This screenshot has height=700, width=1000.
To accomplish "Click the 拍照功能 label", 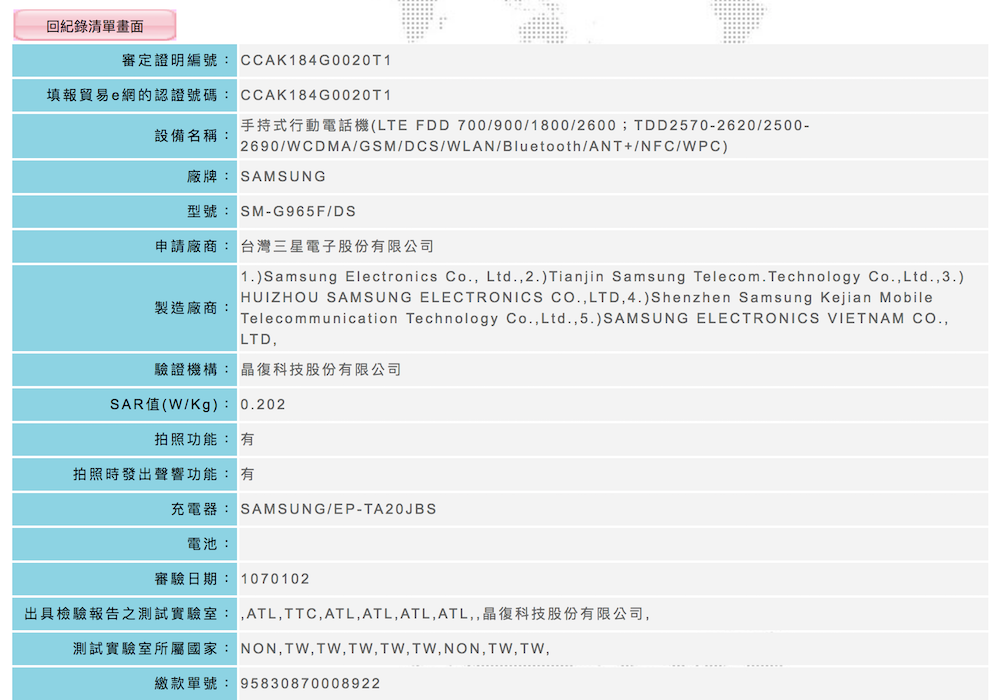I will [192, 439].
